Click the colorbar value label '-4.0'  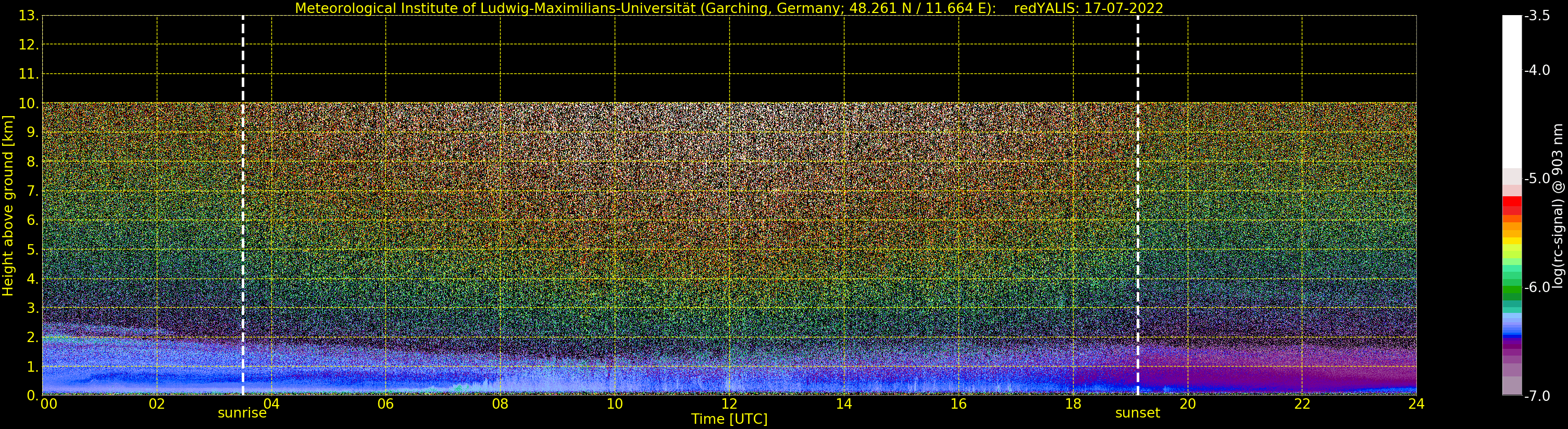coord(1537,70)
